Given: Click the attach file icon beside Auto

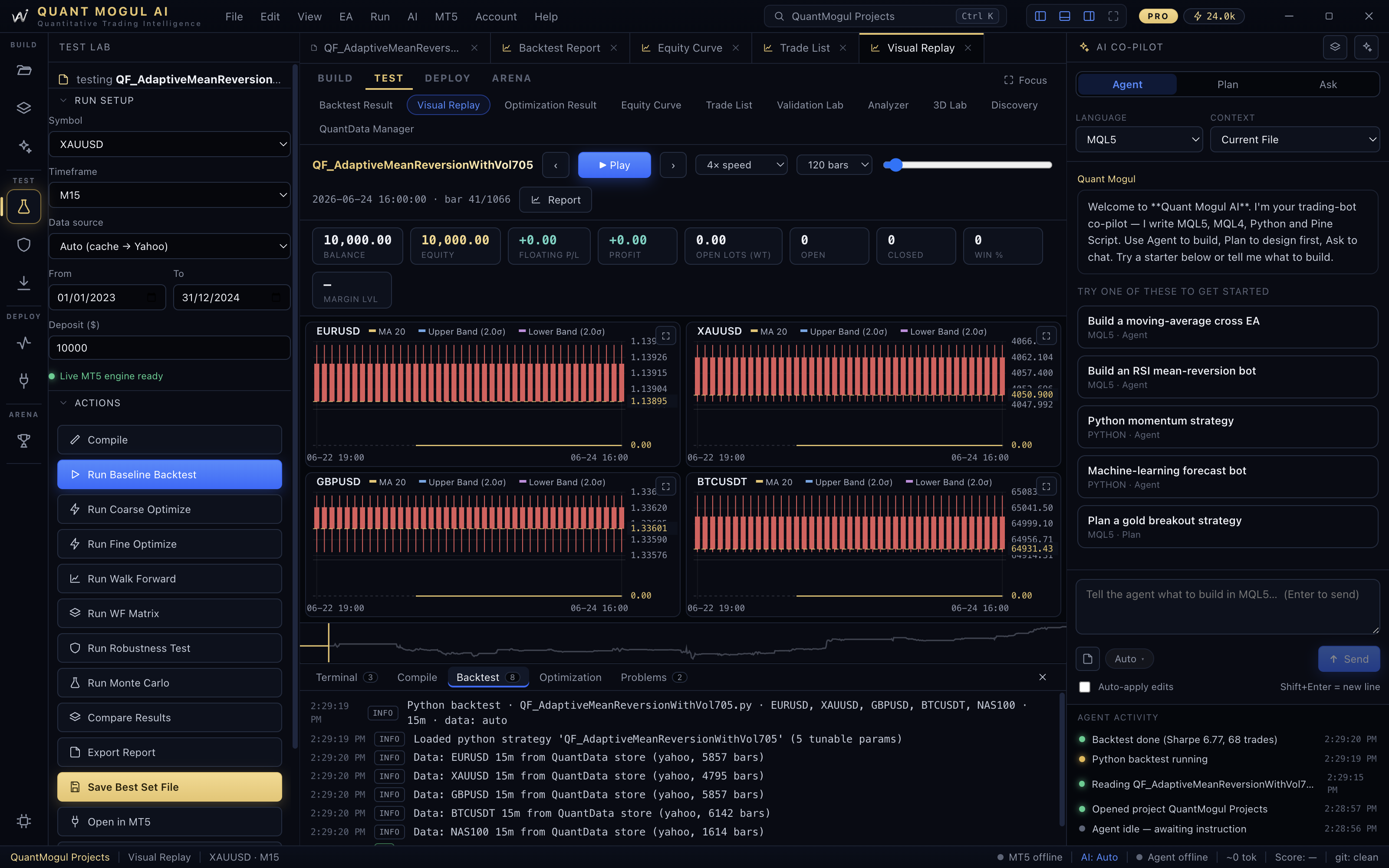Looking at the screenshot, I should (1088, 659).
